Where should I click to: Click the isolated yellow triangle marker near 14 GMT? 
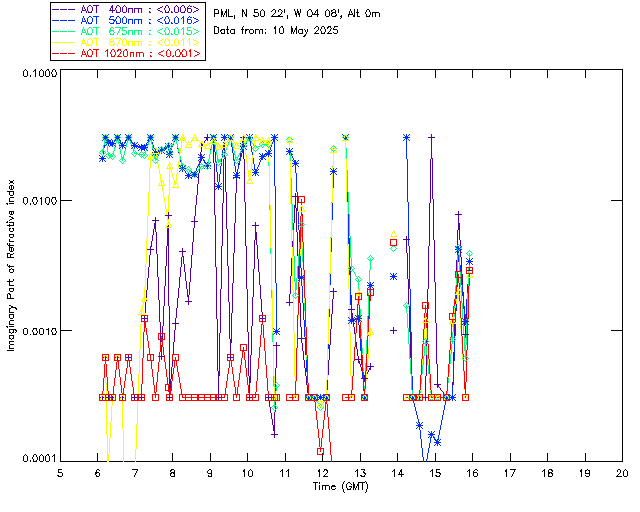(x=393, y=234)
